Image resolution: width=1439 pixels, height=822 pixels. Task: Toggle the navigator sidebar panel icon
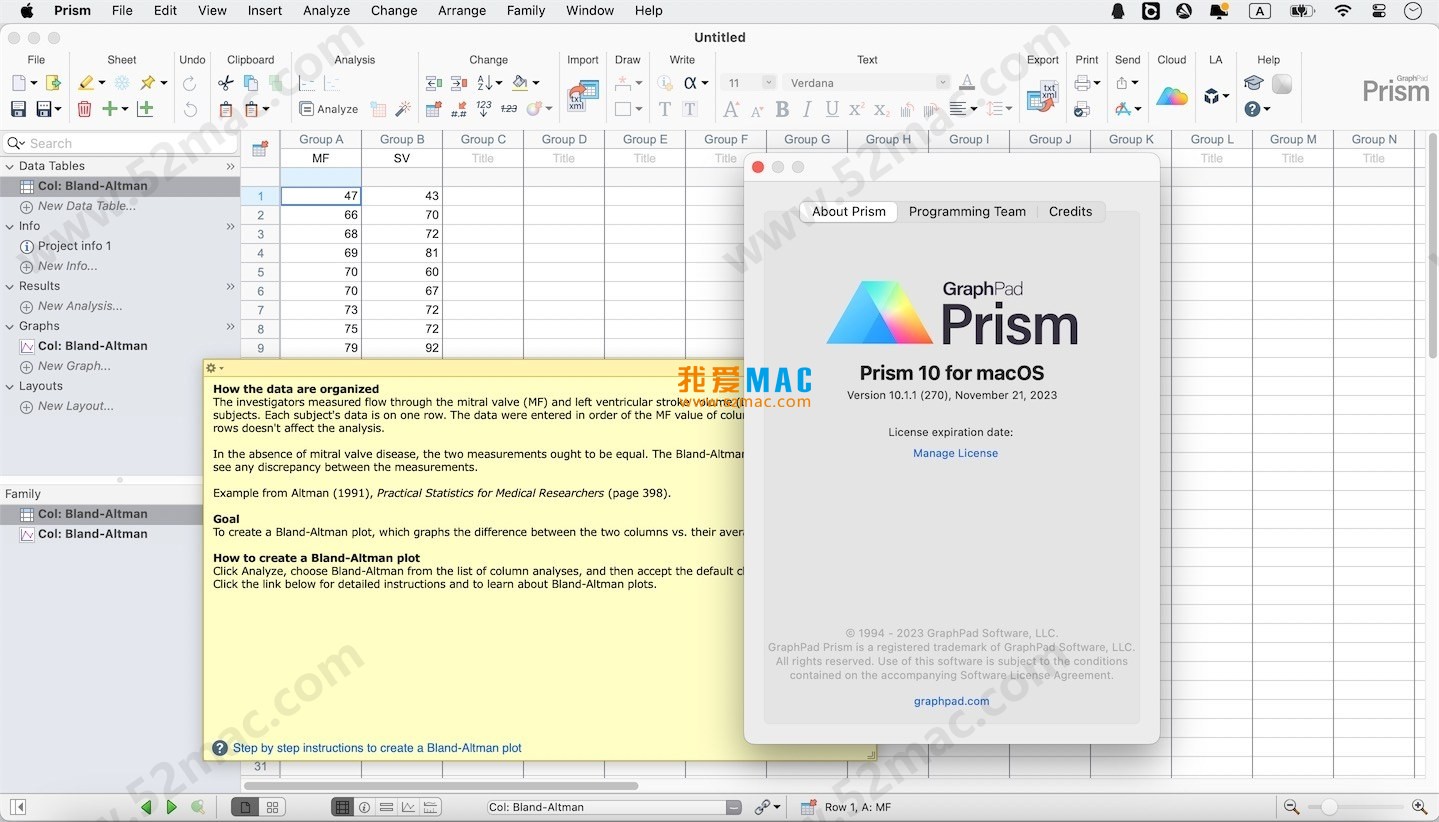pyautogui.click(x=18, y=807)
